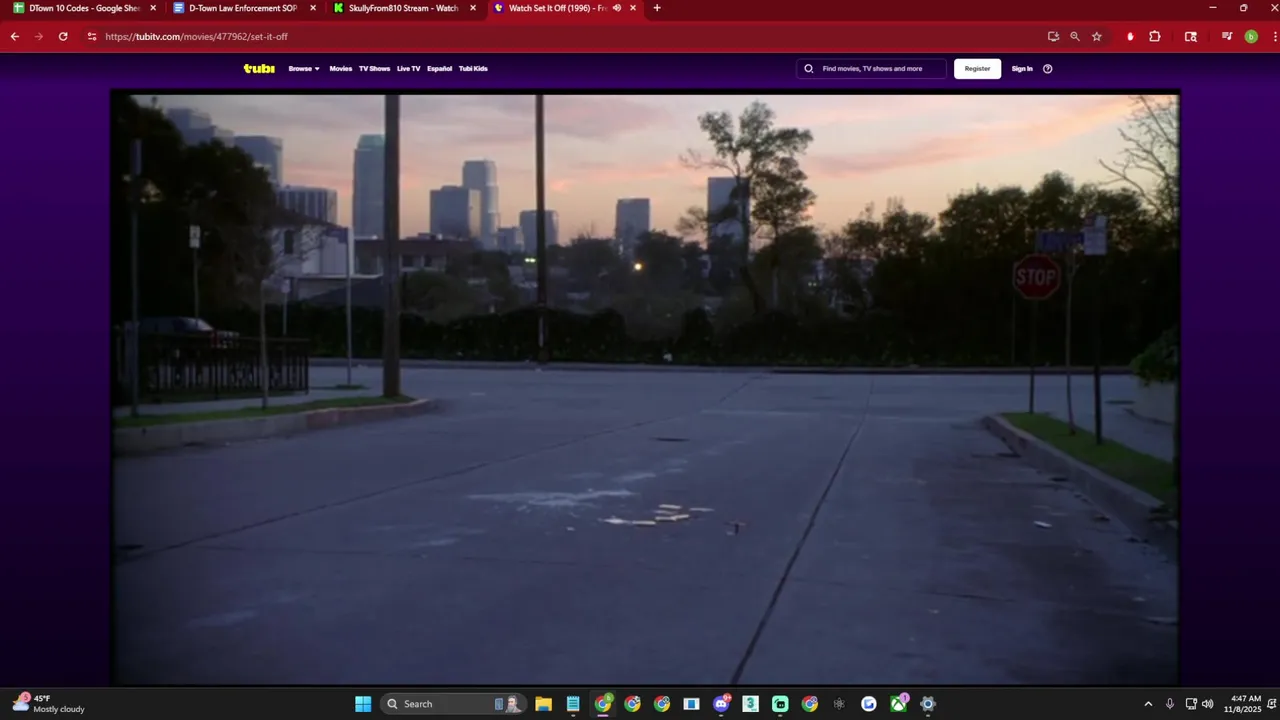Viewport: 1280px width, 720px height.
Task: Bookmark this page with the star
Action: (x=1097, y=36)
